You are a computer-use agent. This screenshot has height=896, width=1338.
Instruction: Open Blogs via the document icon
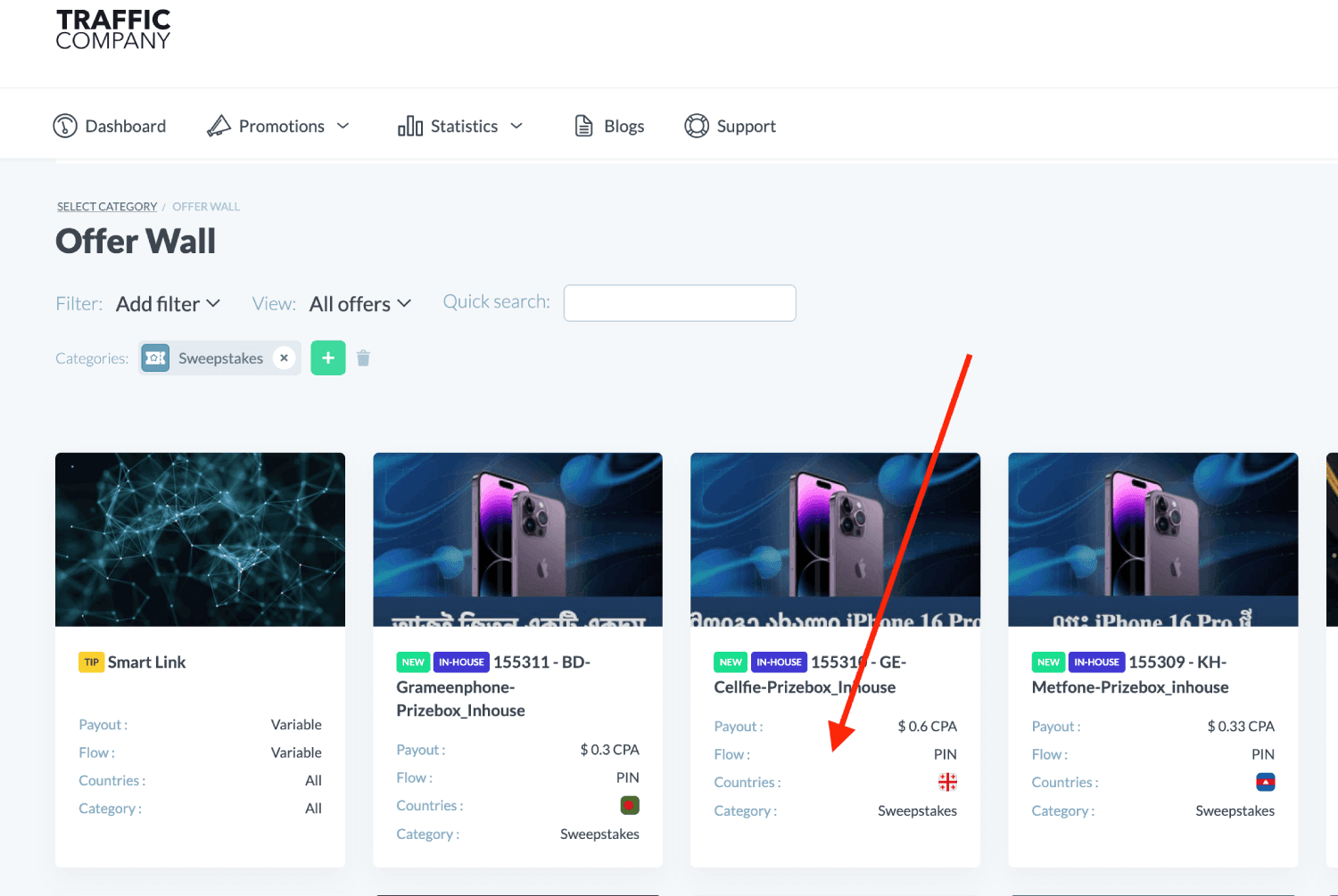pyautogui.click(x=583, y=127)
